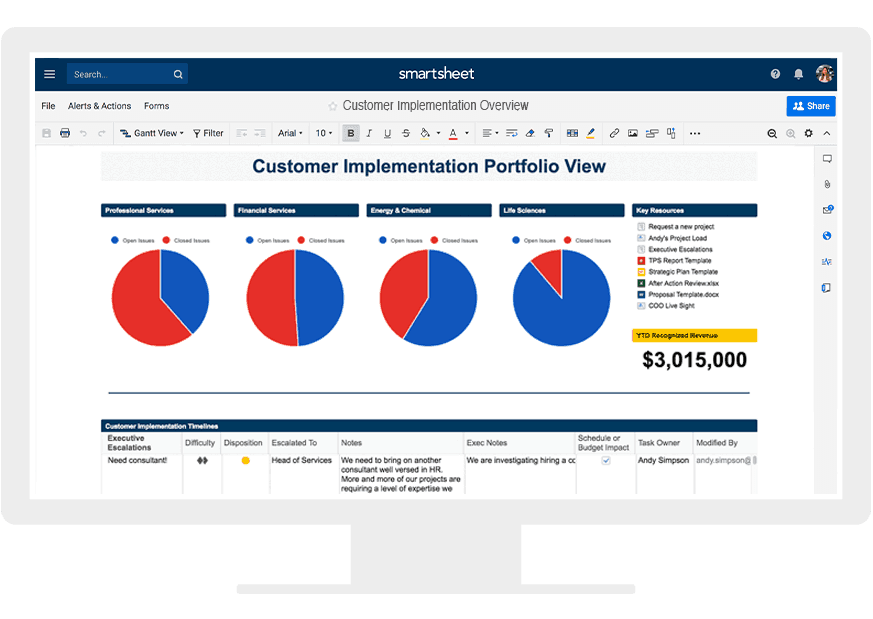Screen dimensions: 873x619
Task: Undo the last change
Action: pyautogui.click(x=84, y=133)
